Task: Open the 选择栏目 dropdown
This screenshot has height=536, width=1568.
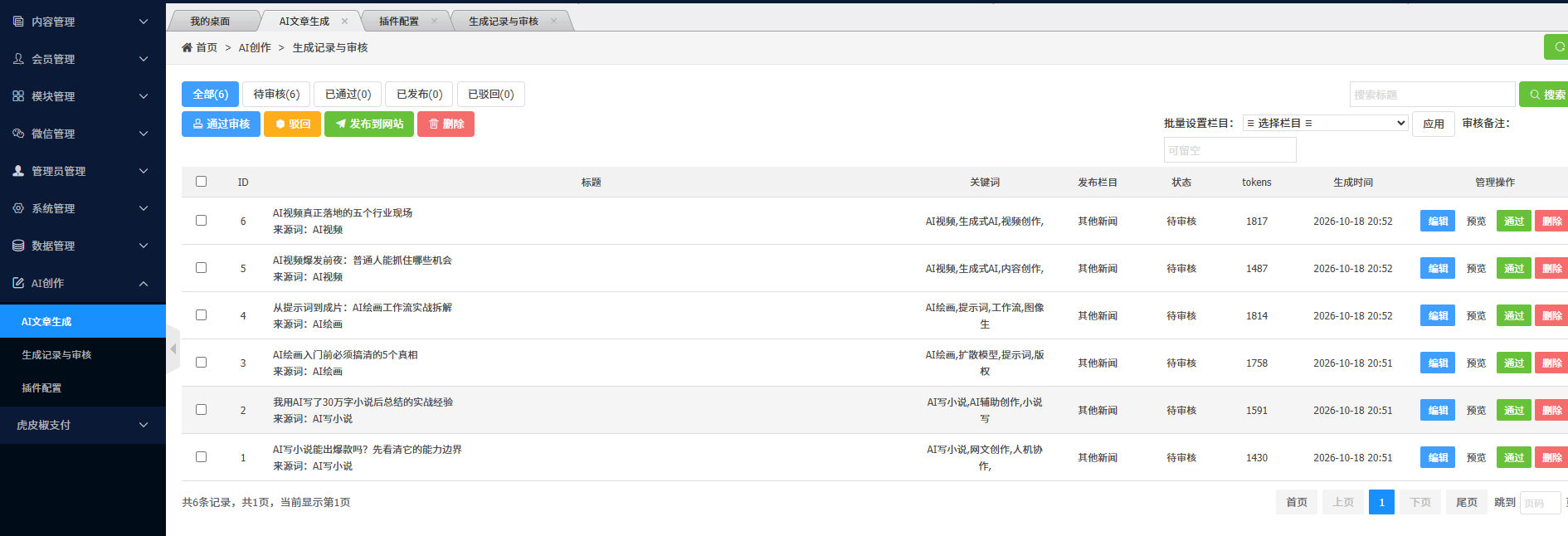Action: pyautogui.click(x=1325, y=123)
